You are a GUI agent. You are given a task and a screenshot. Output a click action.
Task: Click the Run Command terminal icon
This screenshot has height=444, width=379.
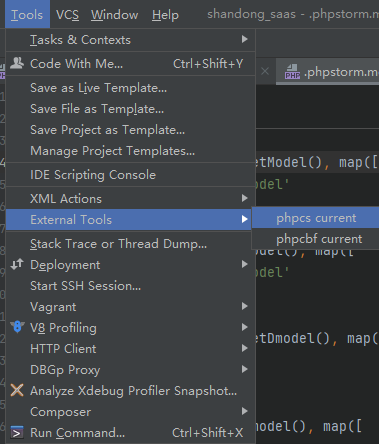17,432
